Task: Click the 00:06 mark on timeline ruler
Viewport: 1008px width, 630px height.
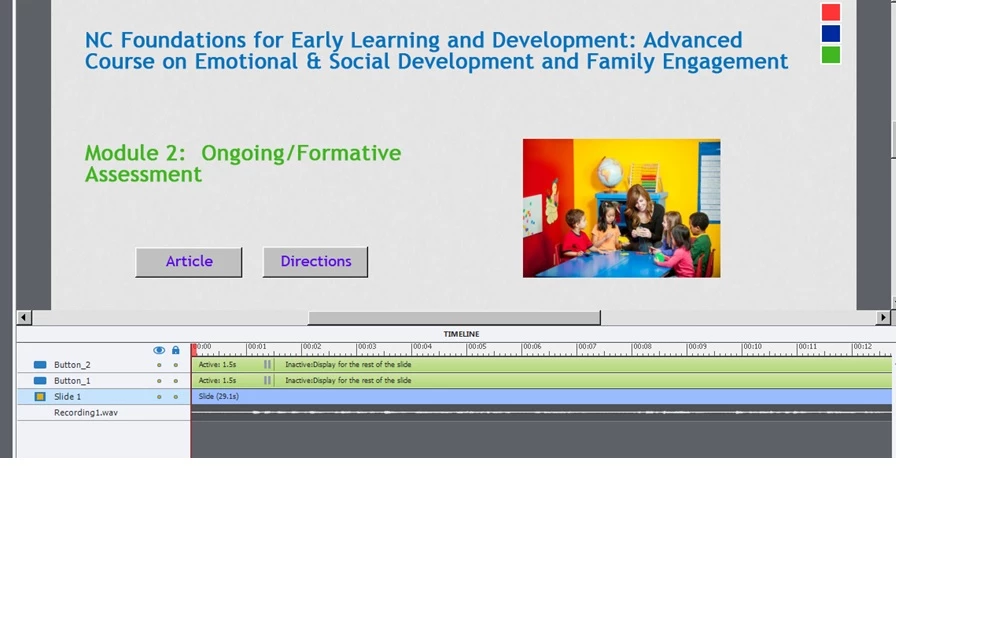Action: pos(532,346)
